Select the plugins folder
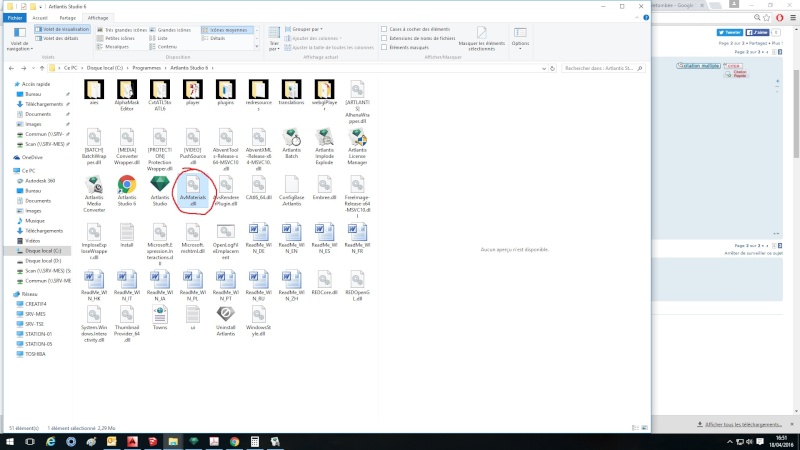 (x=226, y=92)
